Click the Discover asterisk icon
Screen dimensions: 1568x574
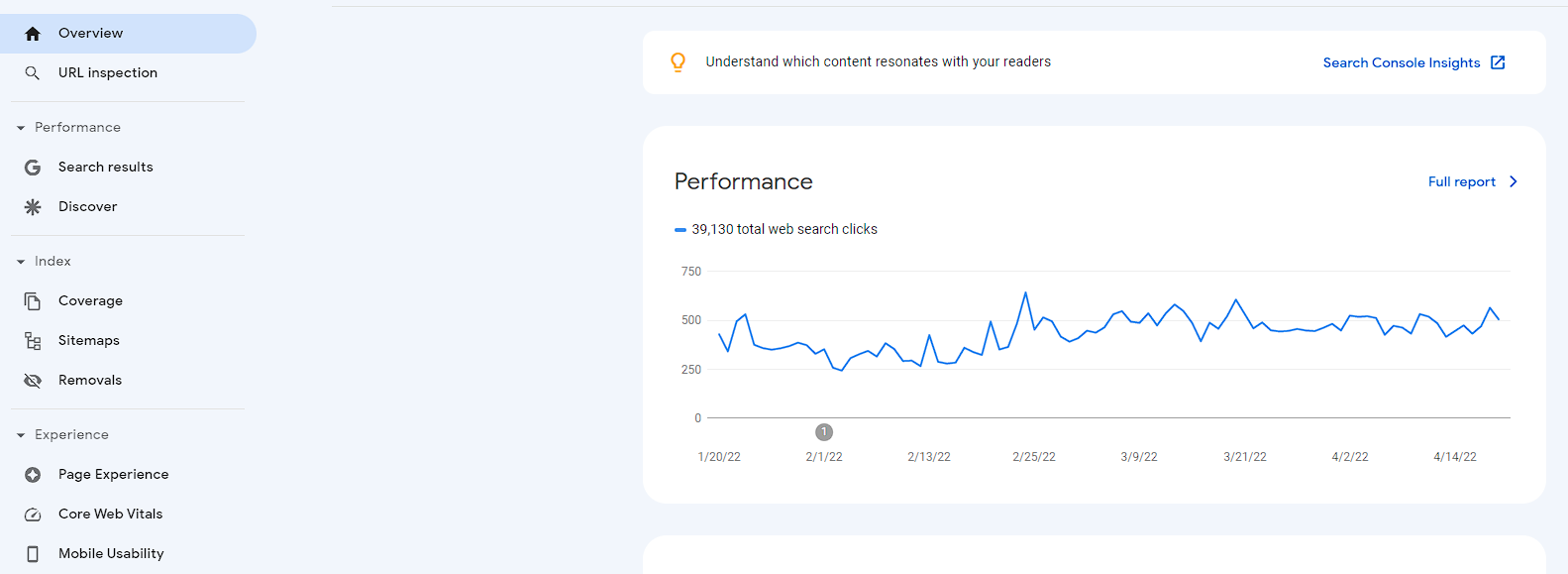(33, 207)
